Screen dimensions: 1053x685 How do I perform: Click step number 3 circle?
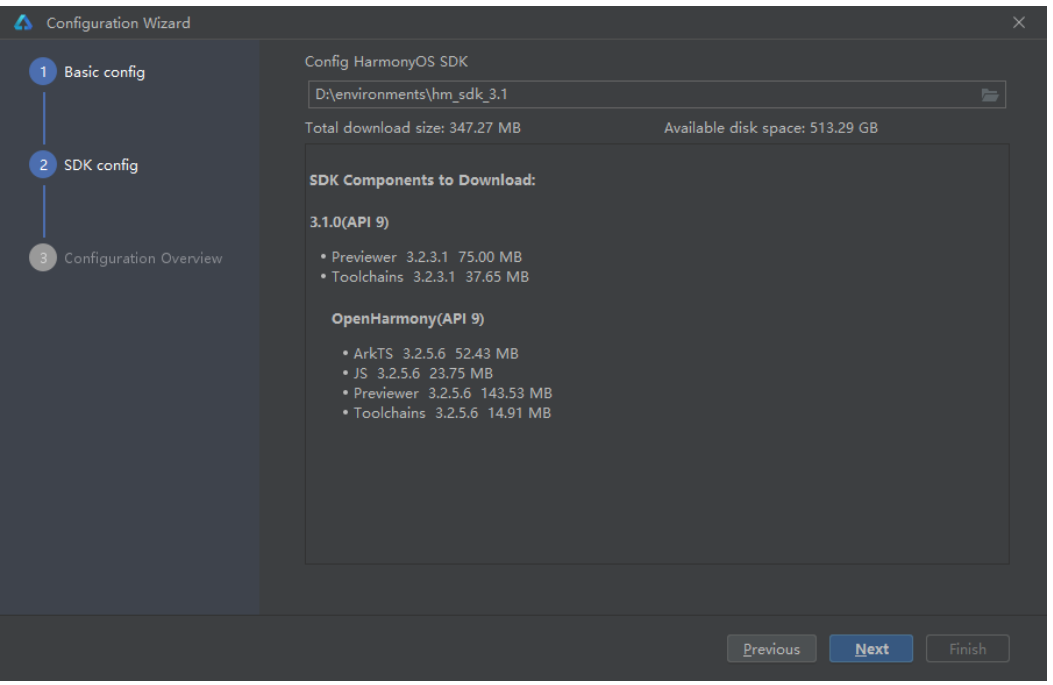43,258
